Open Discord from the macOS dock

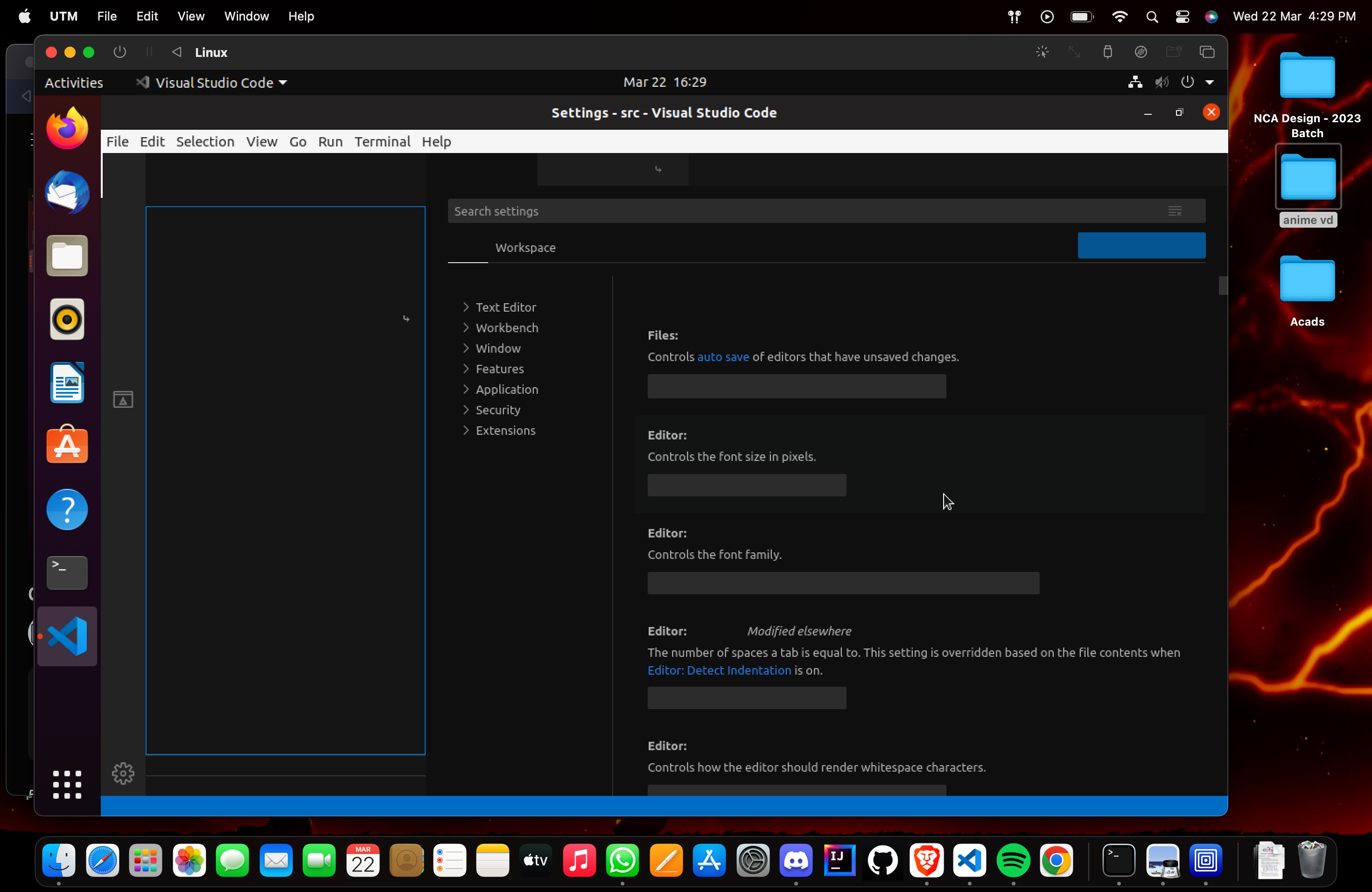pyautogui.click(x=796, y=861)
